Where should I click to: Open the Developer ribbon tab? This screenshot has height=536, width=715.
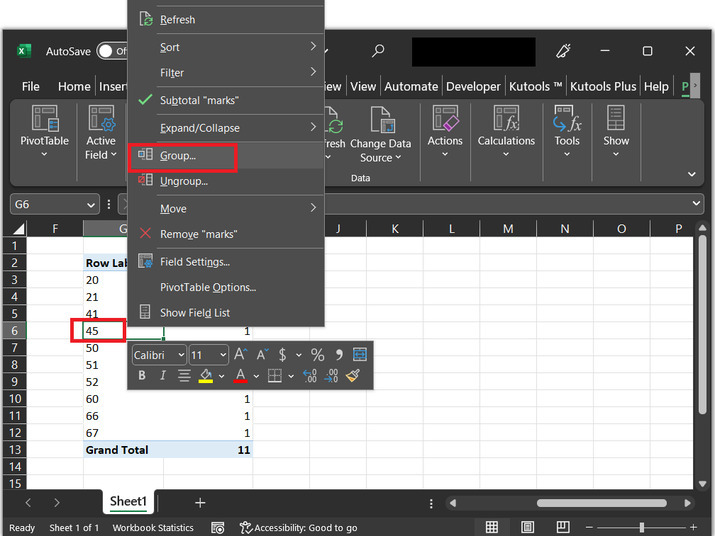point(473,87)
